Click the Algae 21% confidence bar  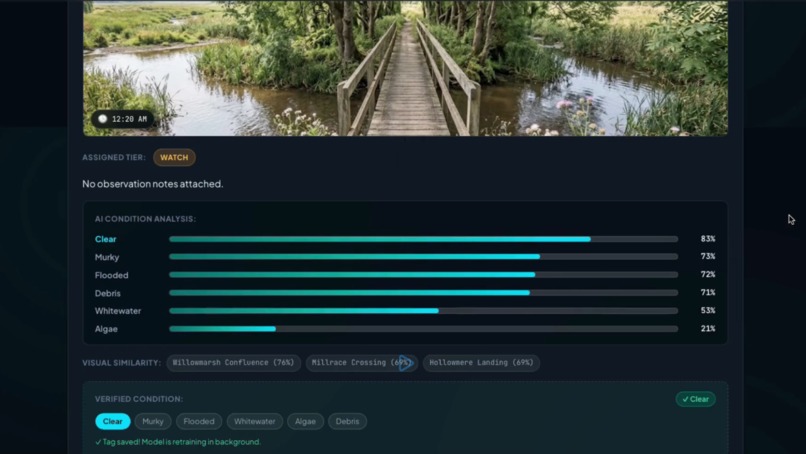[424, 329]
